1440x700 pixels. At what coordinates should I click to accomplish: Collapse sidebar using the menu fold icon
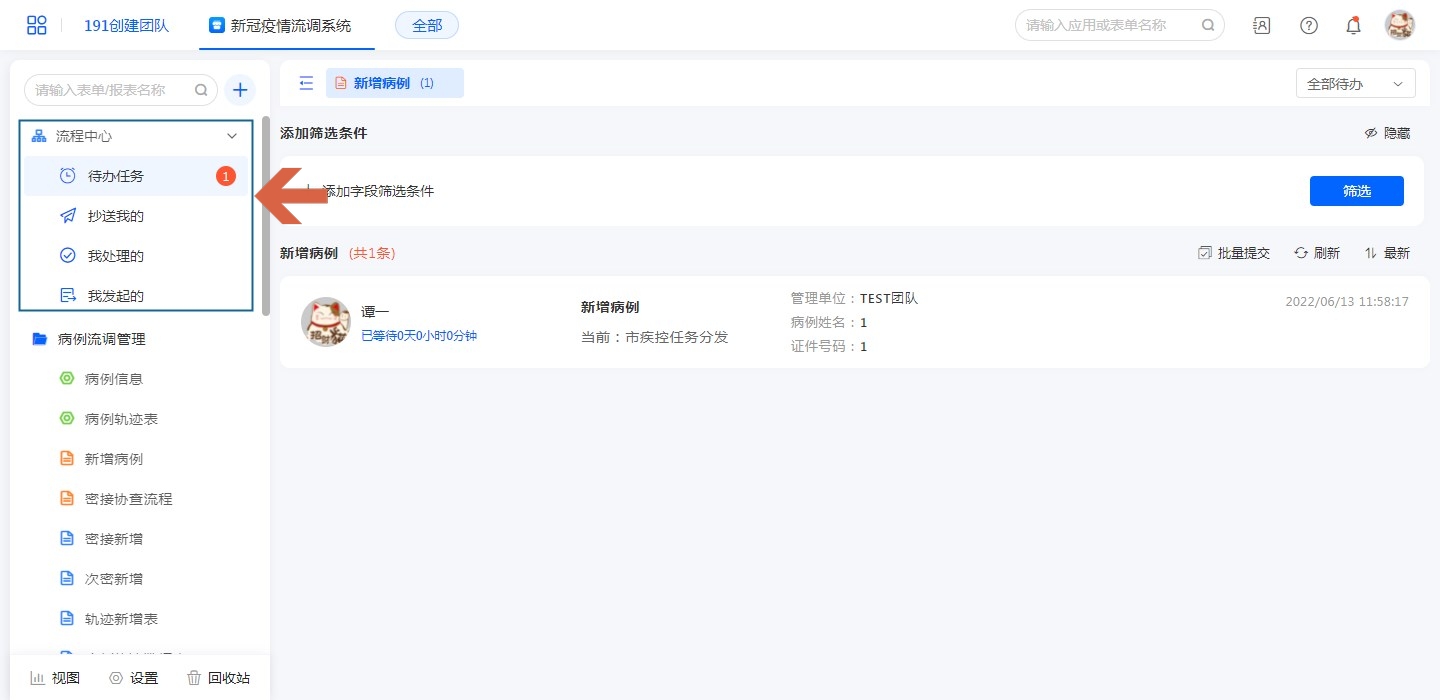click(306, 83)
